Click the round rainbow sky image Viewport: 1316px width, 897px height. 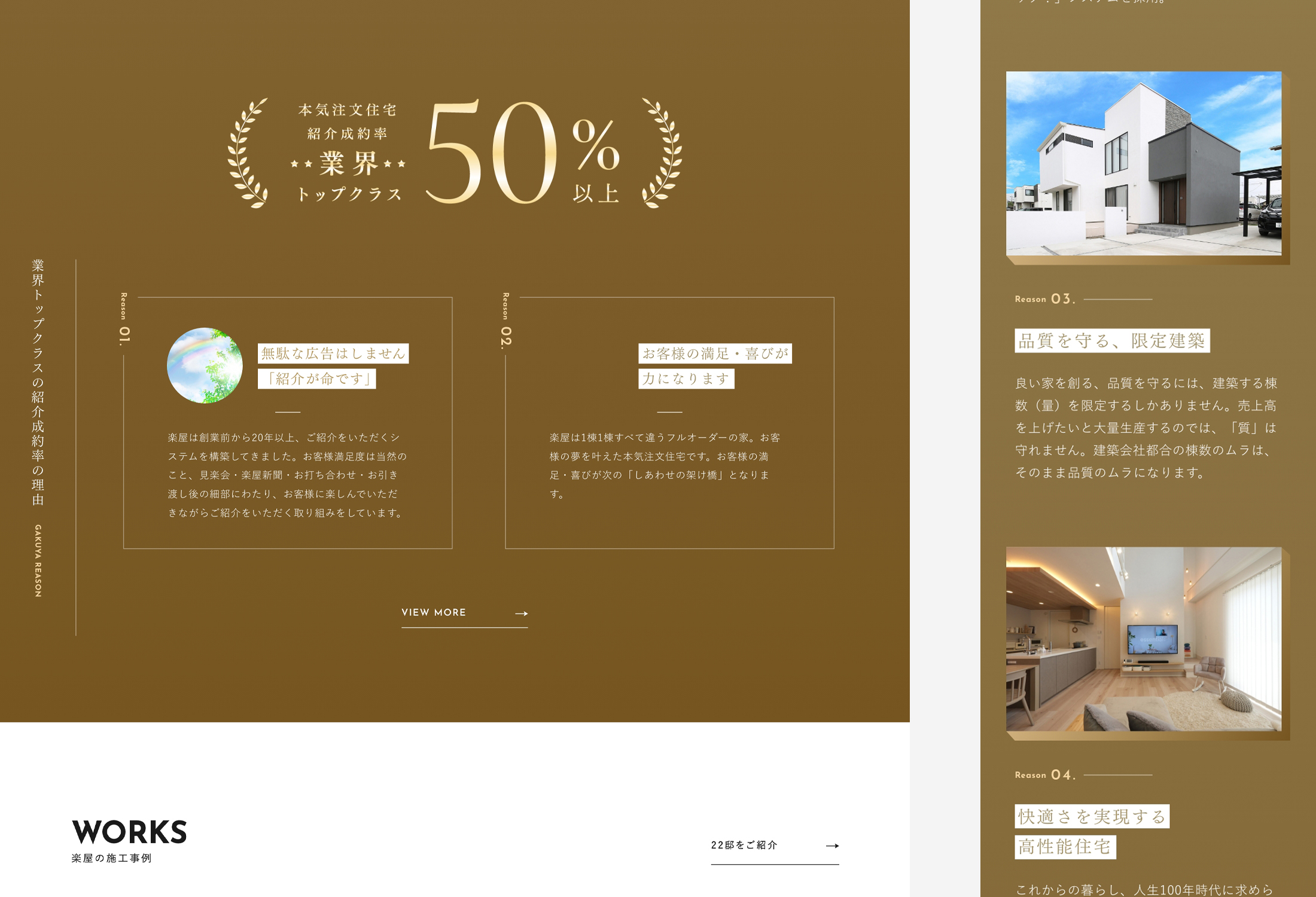pos(205,365)
